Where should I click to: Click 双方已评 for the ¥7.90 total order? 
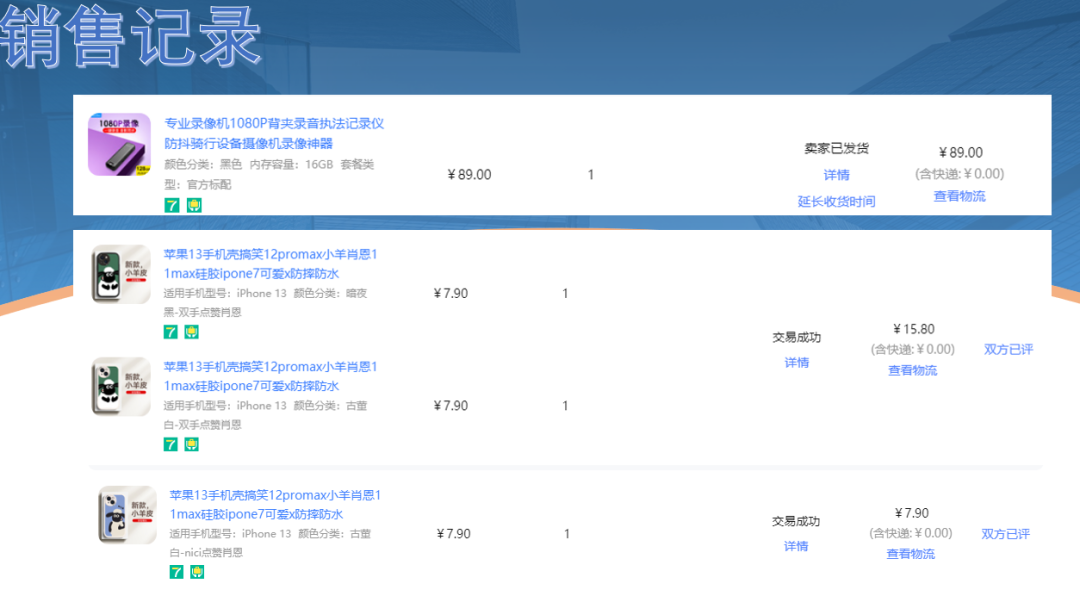(x=1006, y=534)
